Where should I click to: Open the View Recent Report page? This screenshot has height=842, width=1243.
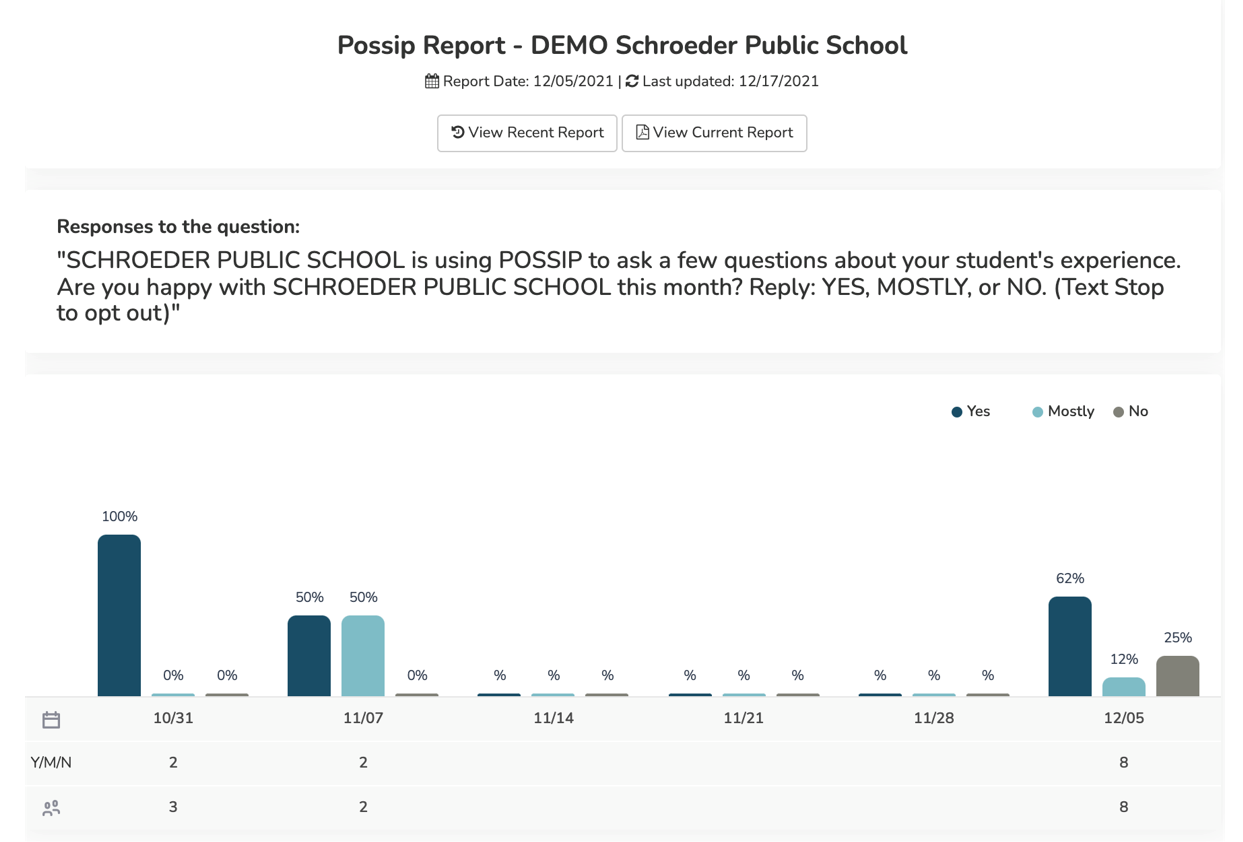pyautogui.click(x=527, y=132)
